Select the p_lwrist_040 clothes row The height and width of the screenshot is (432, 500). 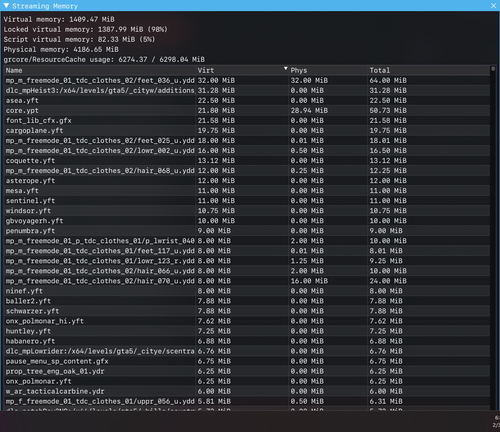pyautogui.click(x=247, y=241)
